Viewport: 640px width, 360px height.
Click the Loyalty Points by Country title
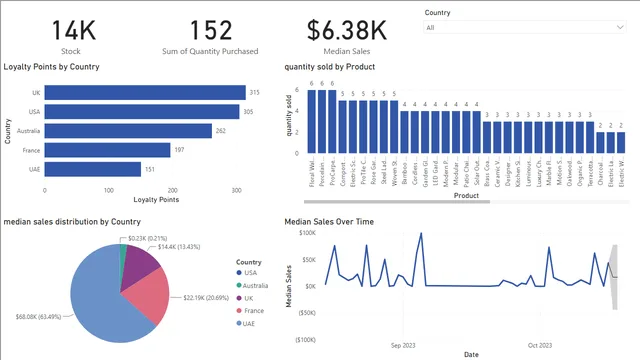point(51,67)
